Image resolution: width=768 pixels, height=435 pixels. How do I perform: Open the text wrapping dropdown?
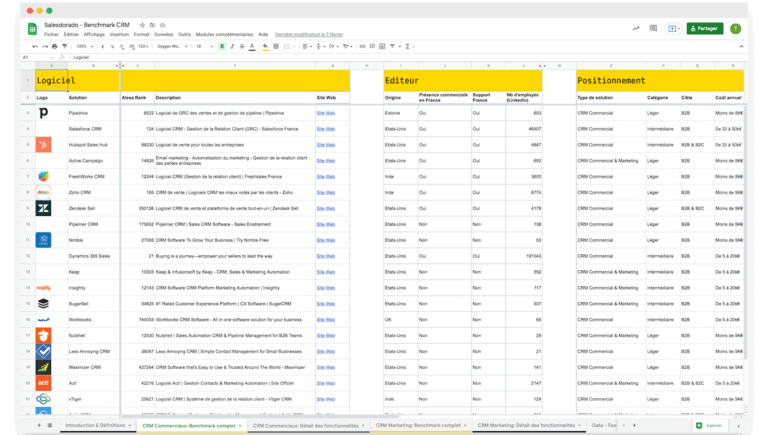tap(333, 47)
